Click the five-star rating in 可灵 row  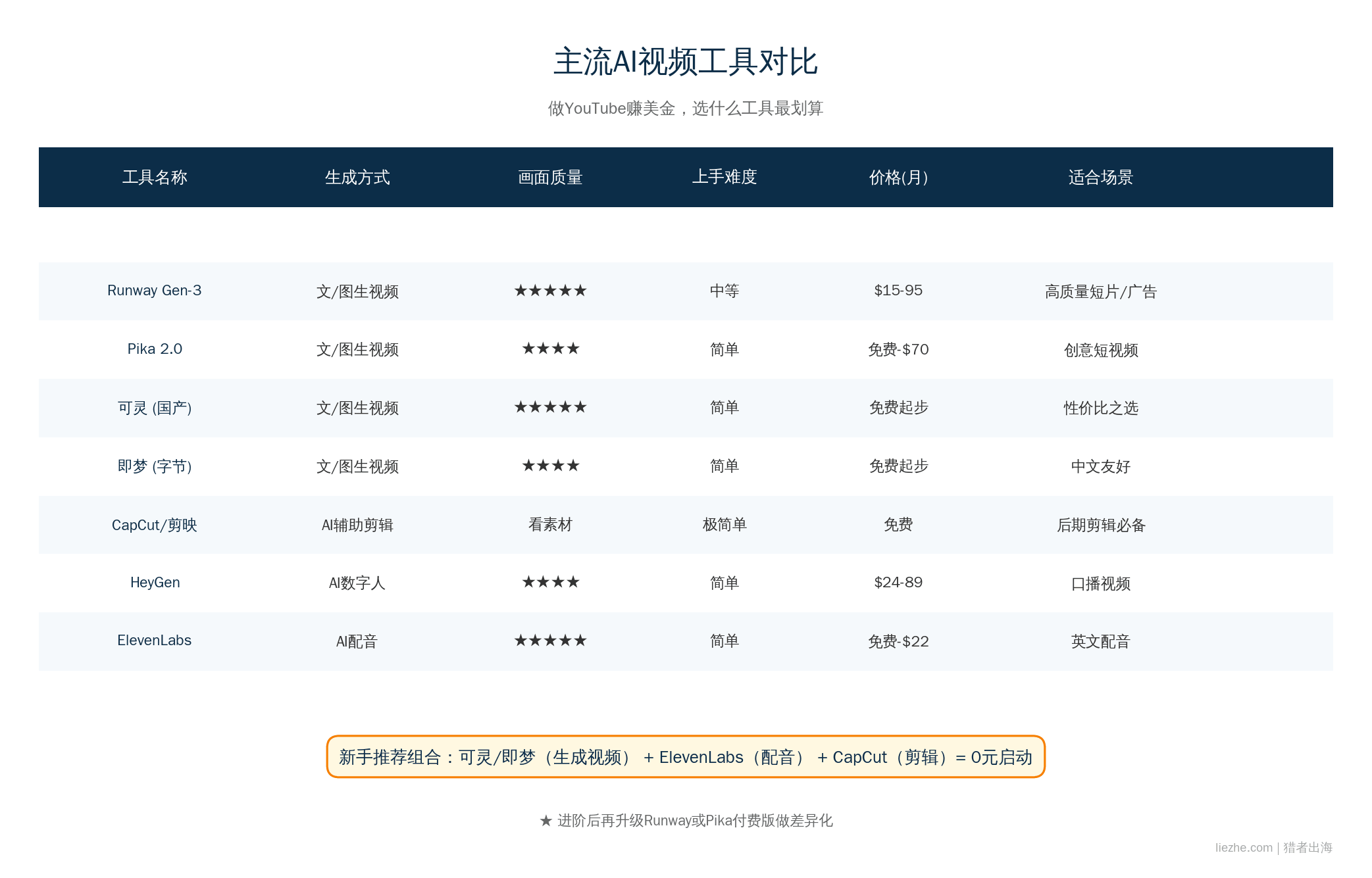pyautogui.click(x=550, y=407)
